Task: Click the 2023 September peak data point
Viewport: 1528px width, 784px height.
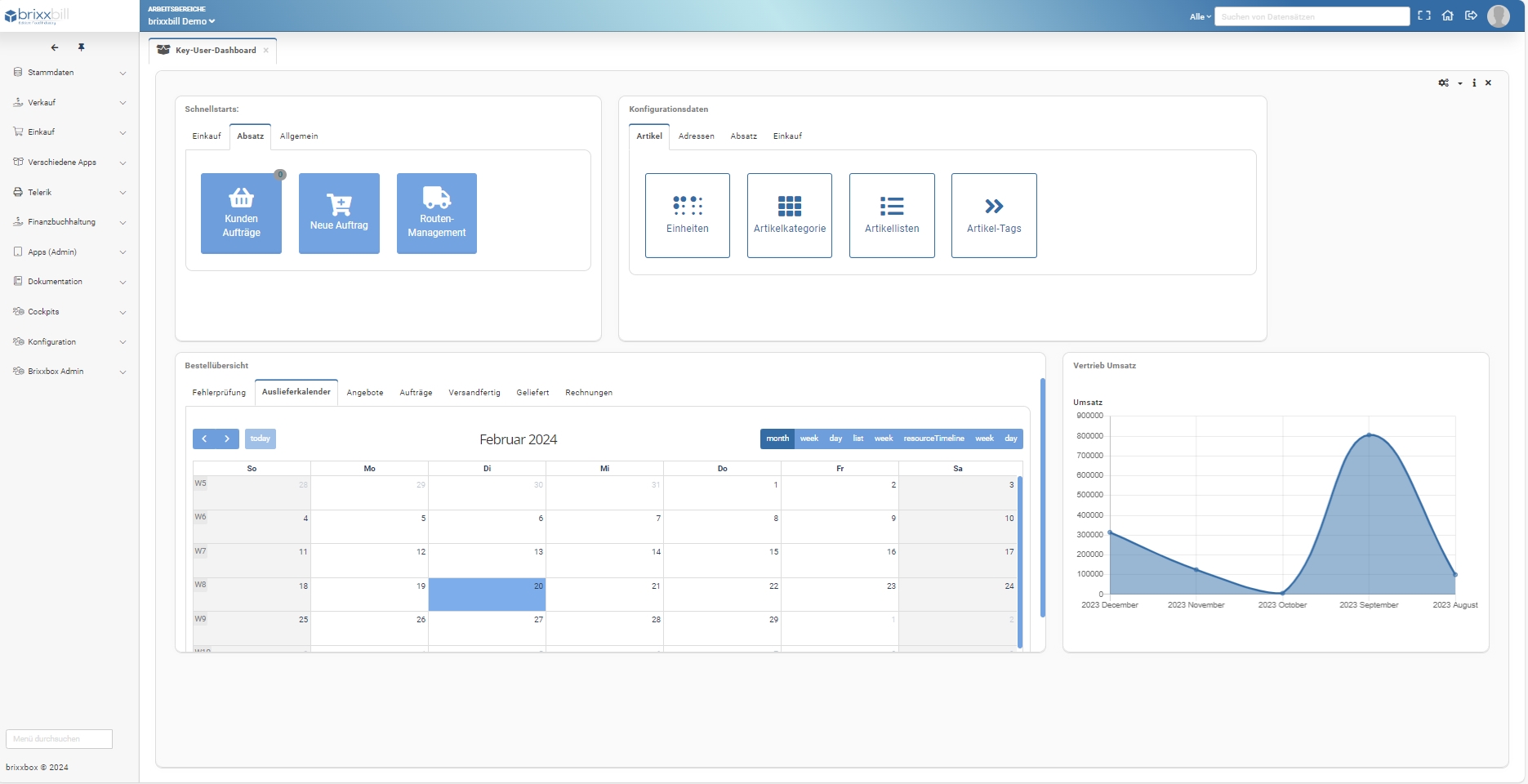Action: point(1370,434)
